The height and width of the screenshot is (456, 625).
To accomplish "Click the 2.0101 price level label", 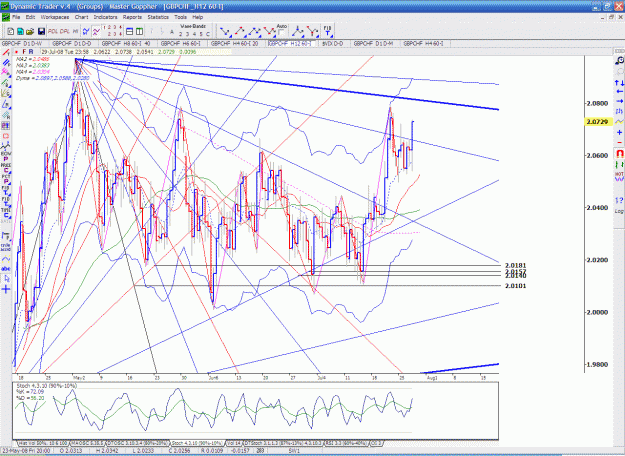I will pyautogui.click(x=515, y=286).
